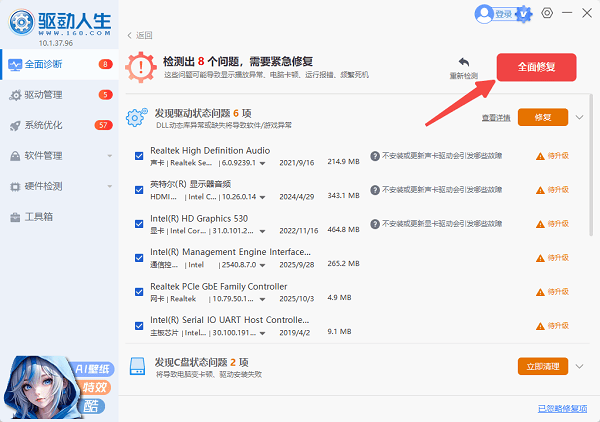600x422 pixels.
Task: Select 驱动管理 in the sidebar
Action: pos(60,95)
